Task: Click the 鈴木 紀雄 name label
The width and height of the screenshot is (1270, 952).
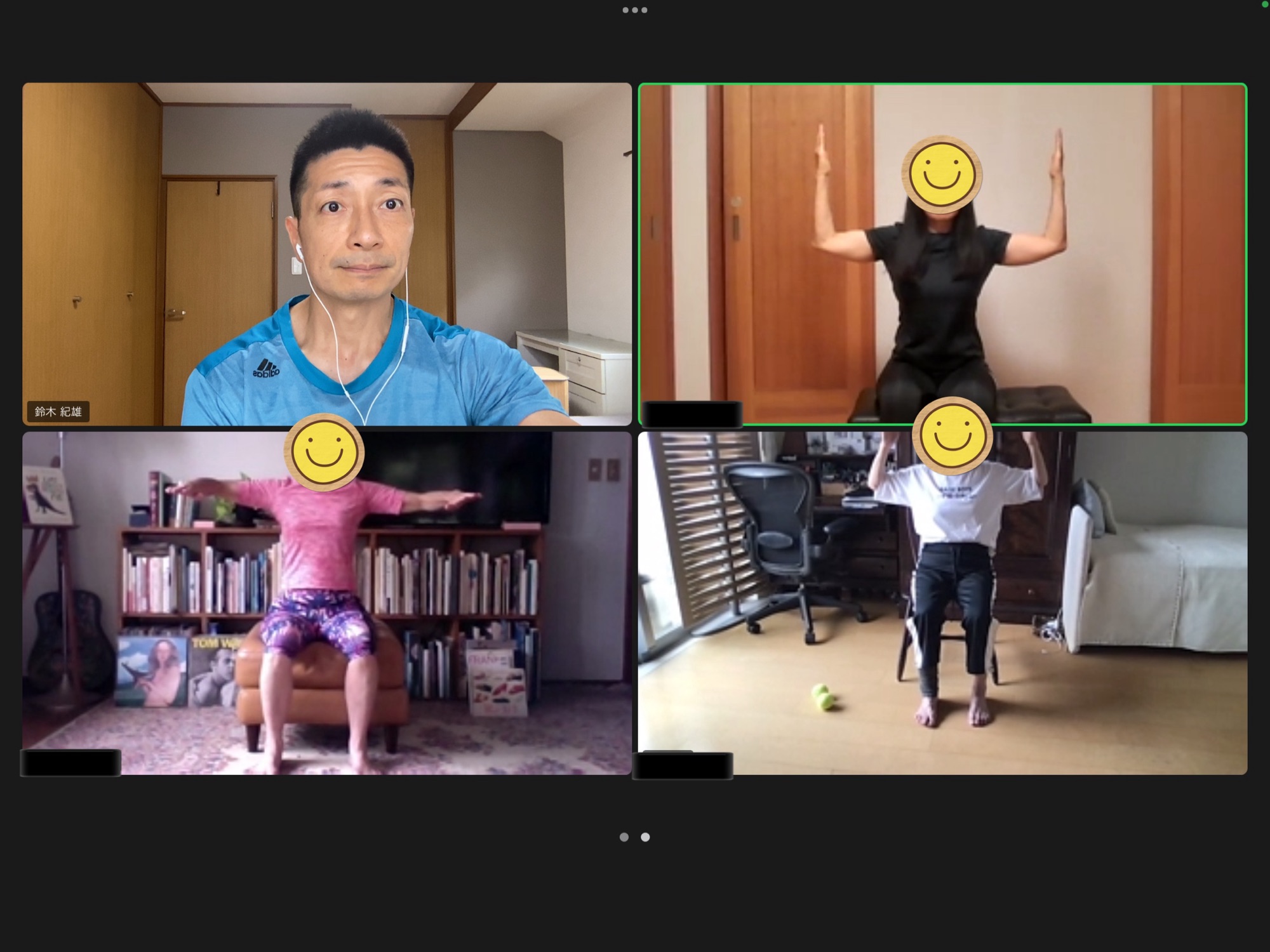Action: (58, 412)
